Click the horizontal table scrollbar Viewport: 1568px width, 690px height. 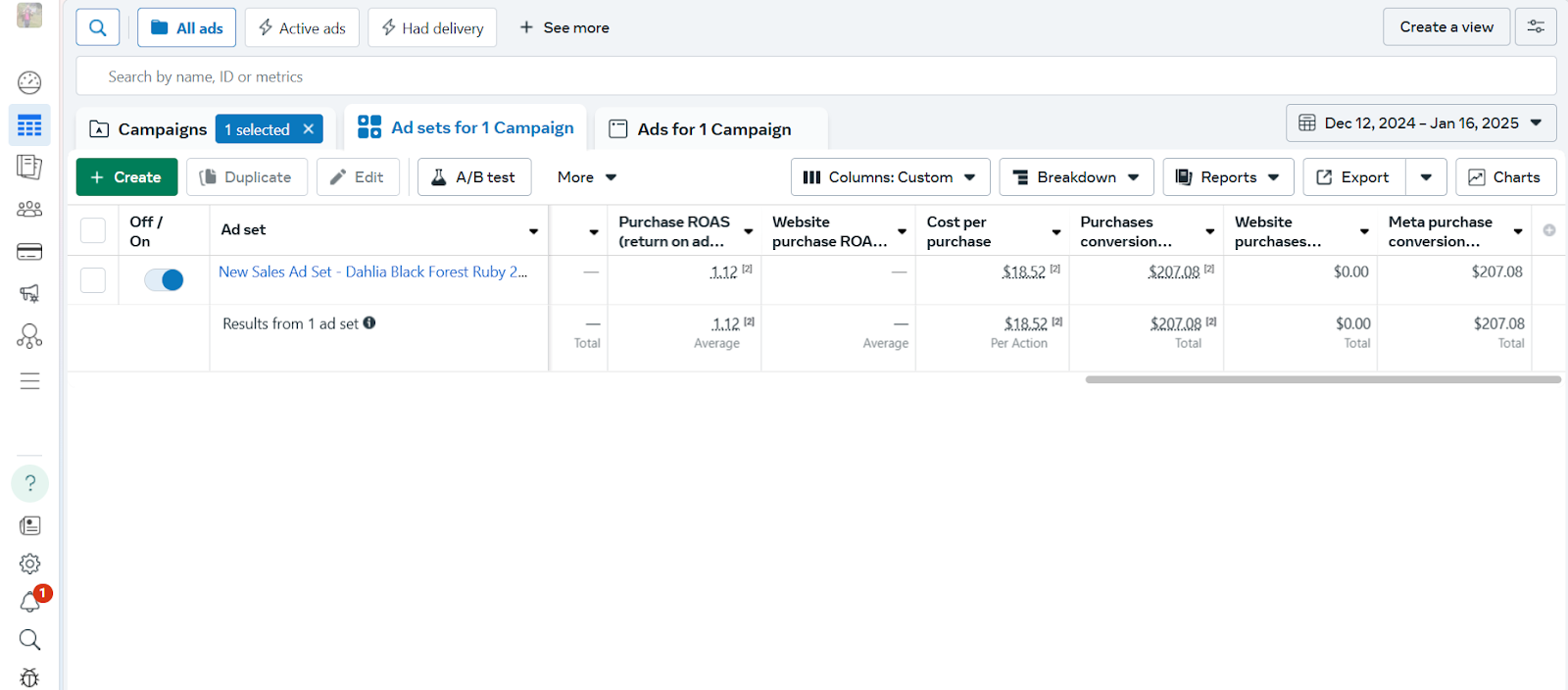coord(1323,379)
